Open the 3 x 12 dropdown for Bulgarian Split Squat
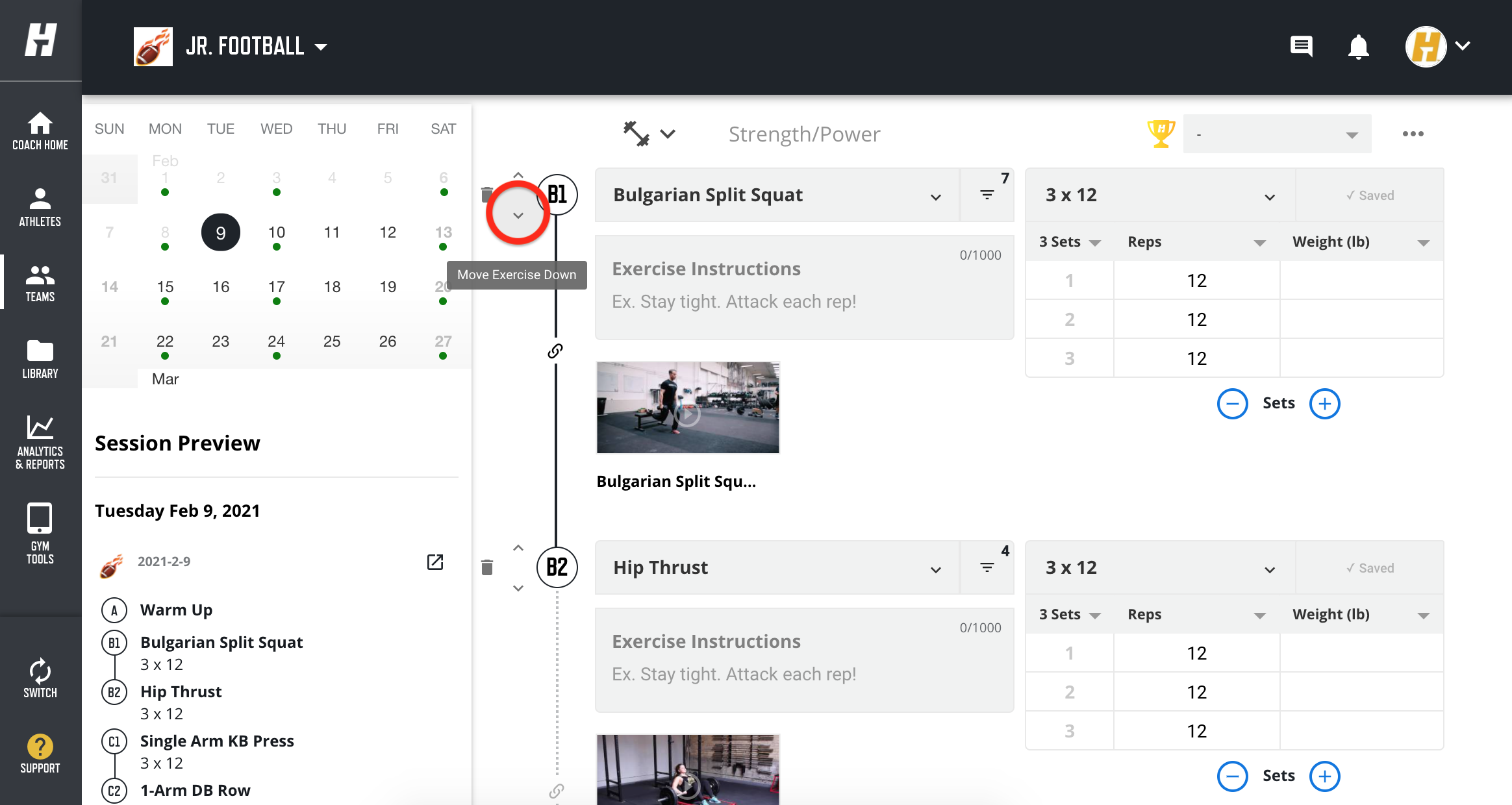 click(1161, 195)
